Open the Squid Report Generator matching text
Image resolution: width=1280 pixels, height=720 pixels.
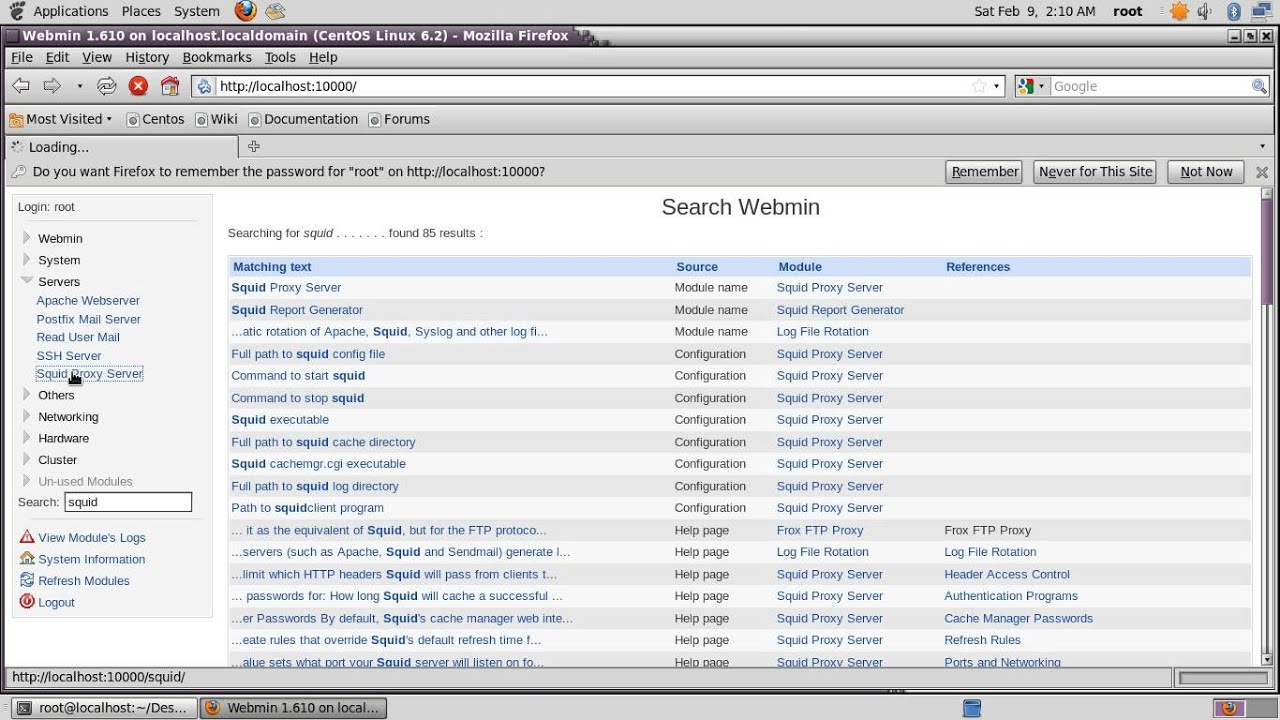297,310
